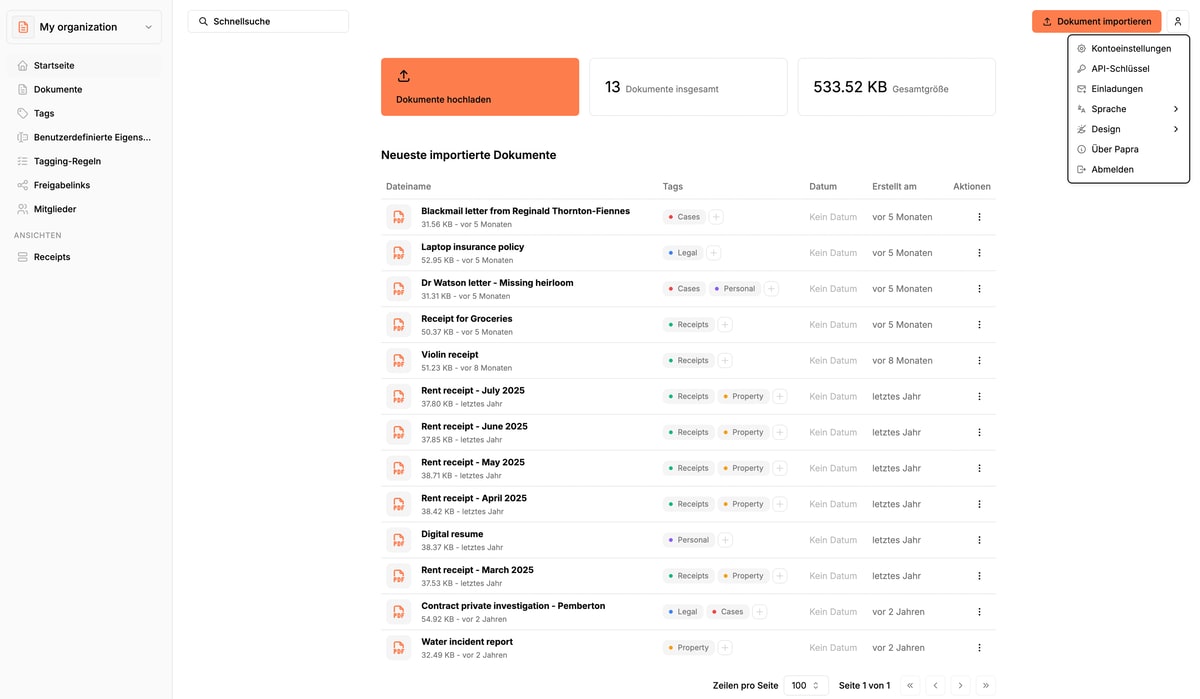Open rows per page dropdown showing 100

tap(806, 686)
